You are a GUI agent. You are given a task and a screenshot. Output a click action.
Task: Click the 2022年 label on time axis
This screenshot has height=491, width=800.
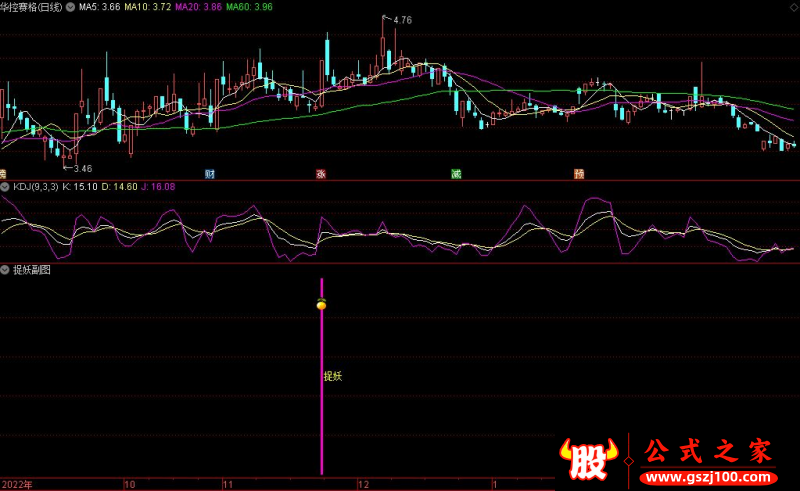(17, 484)
